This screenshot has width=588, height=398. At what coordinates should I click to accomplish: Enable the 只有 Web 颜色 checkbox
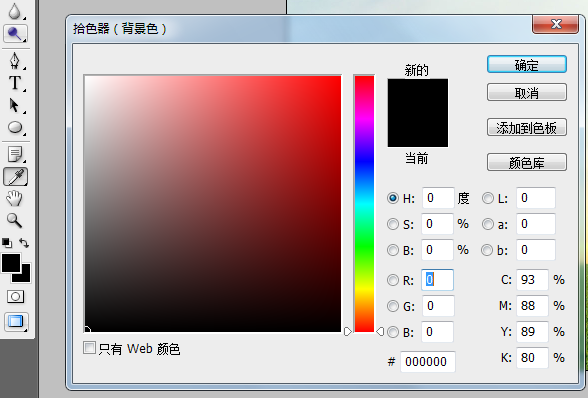(89, 348)
